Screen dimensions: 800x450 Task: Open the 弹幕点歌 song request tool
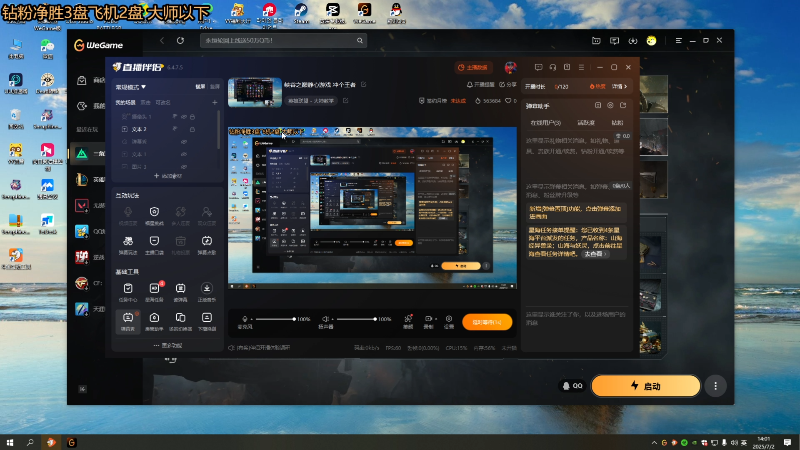tap(207, 244)
